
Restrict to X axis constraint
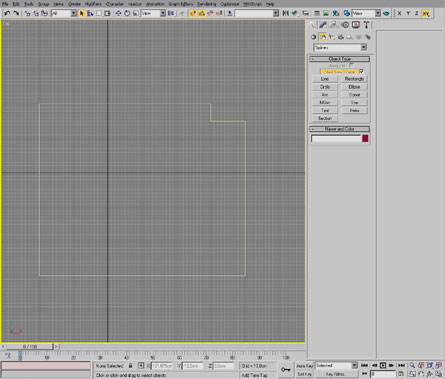click(399, 13)
